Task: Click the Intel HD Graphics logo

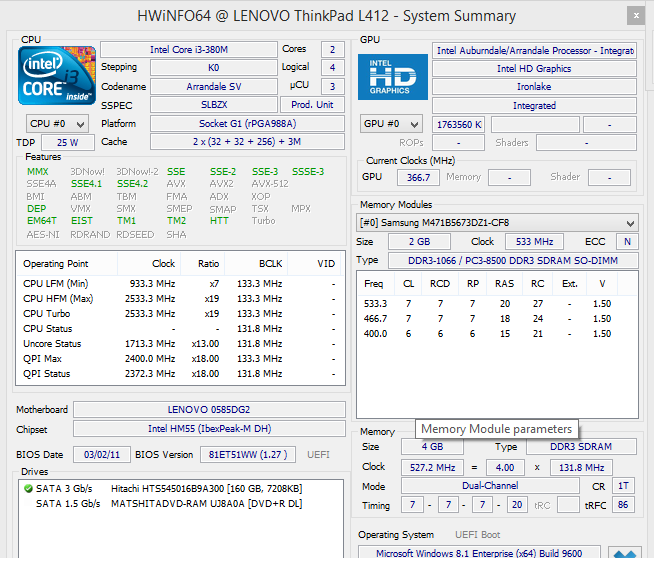Action: coord(392,77)
